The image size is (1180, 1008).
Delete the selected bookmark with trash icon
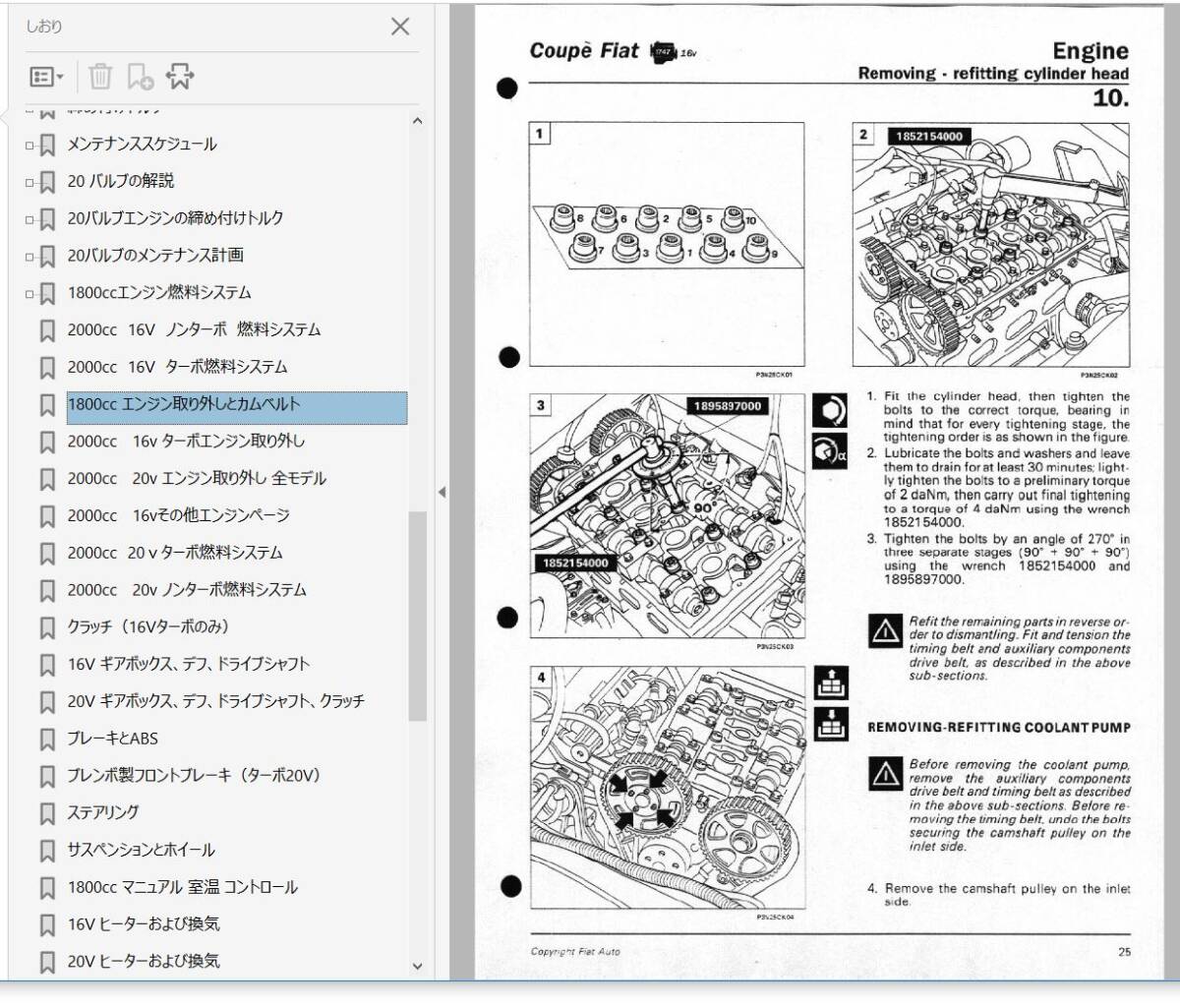click(x=100, y=76)
